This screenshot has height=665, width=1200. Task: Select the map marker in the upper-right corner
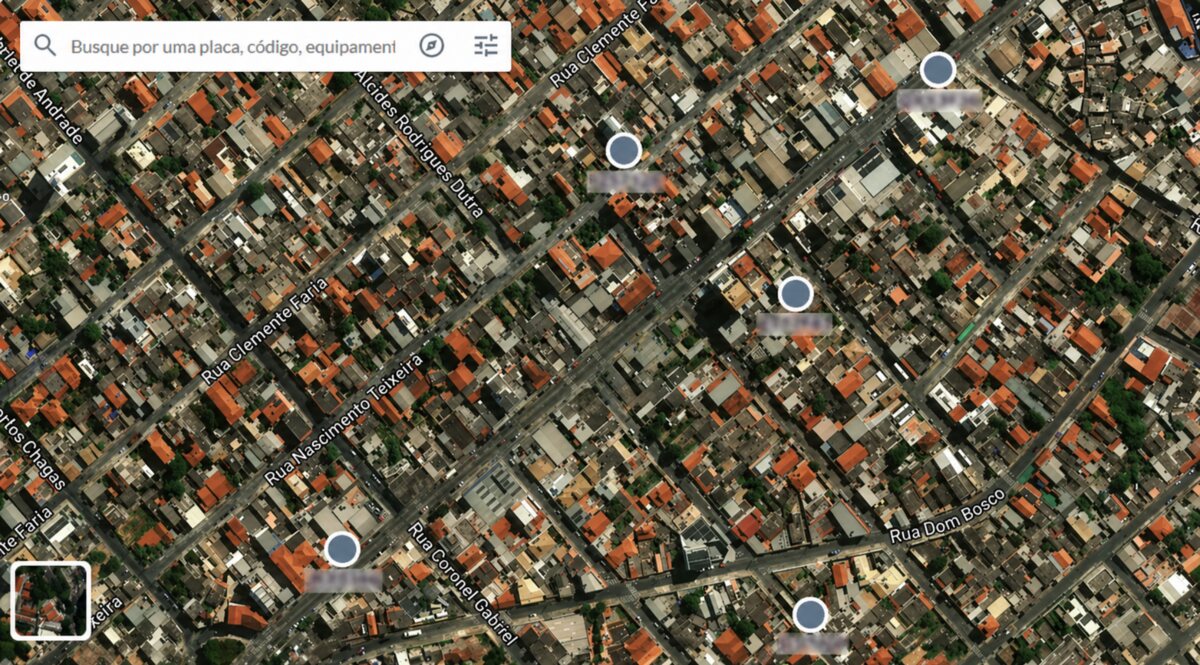[937, 70]
